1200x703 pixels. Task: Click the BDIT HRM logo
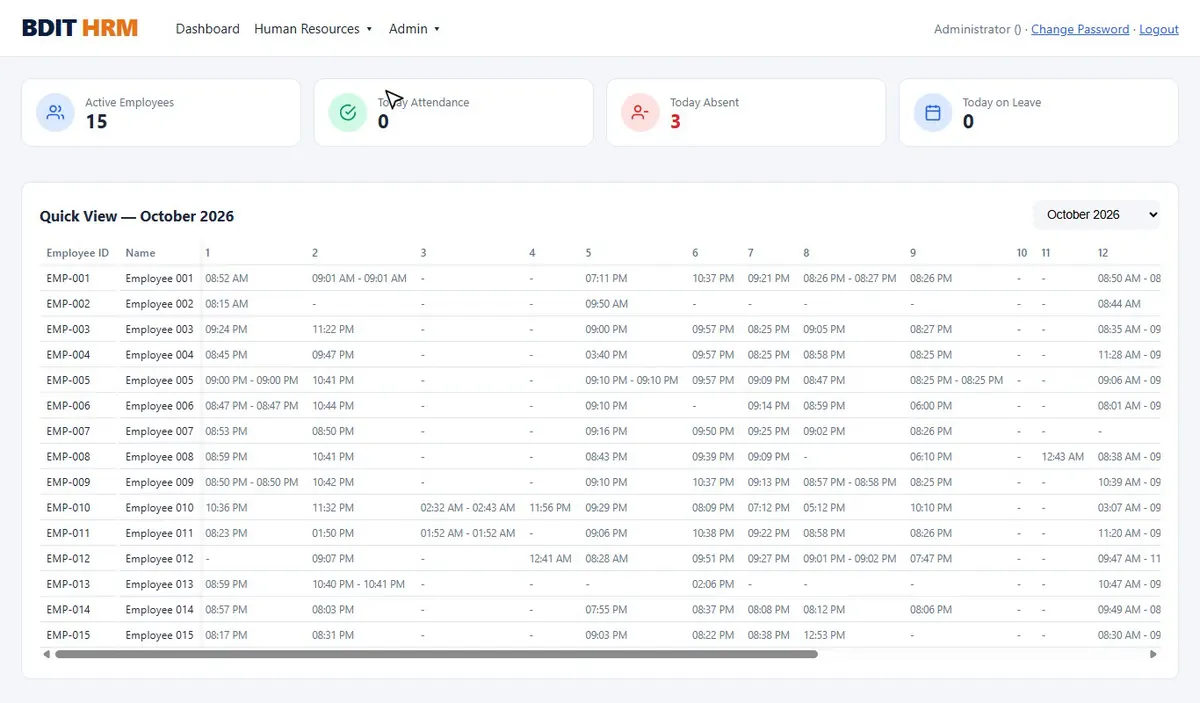pyautogui.click(x=80, y=28)
